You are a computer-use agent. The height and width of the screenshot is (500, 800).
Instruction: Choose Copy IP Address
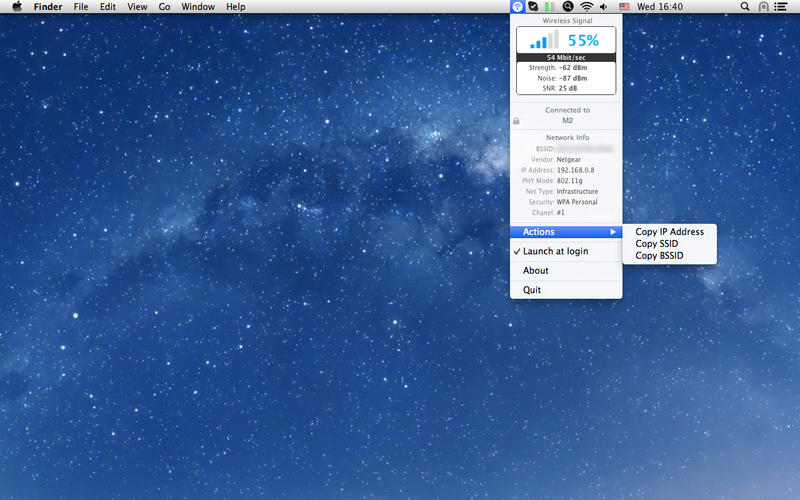[669, 232]
